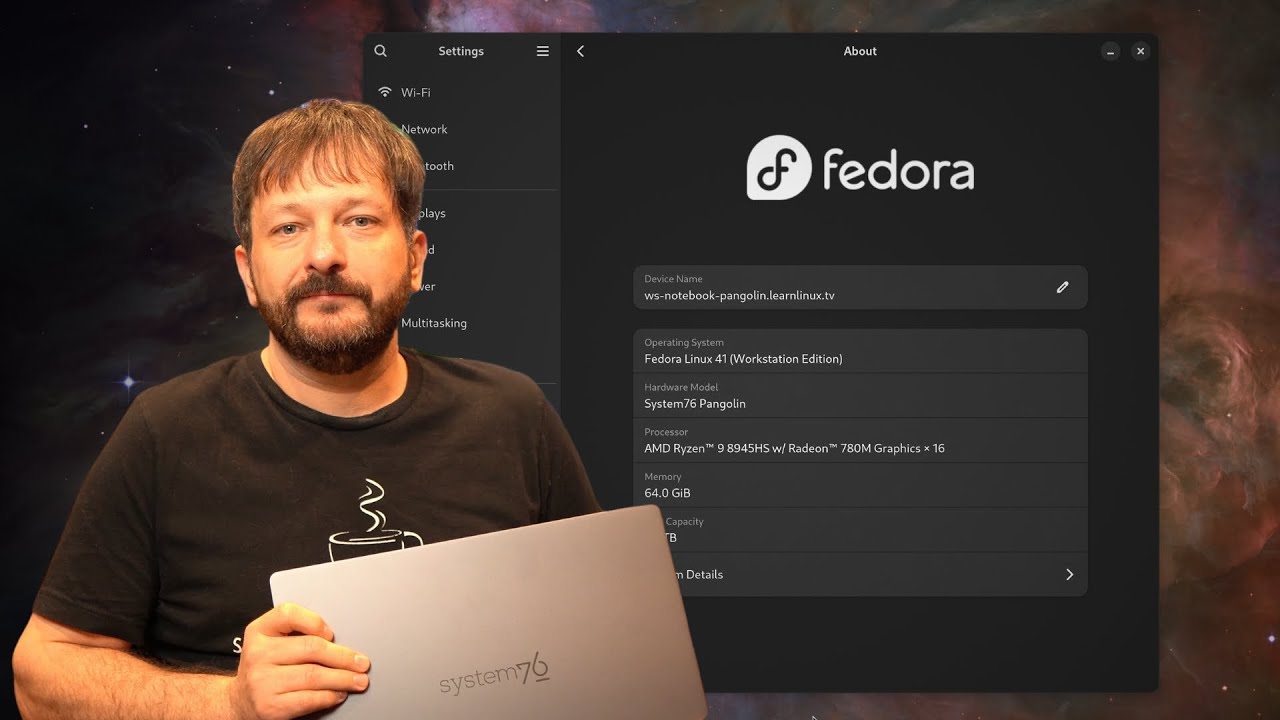Click the Settings title in sidebar header
This screenshot has height=720, width=1280.
click(461, 51)
